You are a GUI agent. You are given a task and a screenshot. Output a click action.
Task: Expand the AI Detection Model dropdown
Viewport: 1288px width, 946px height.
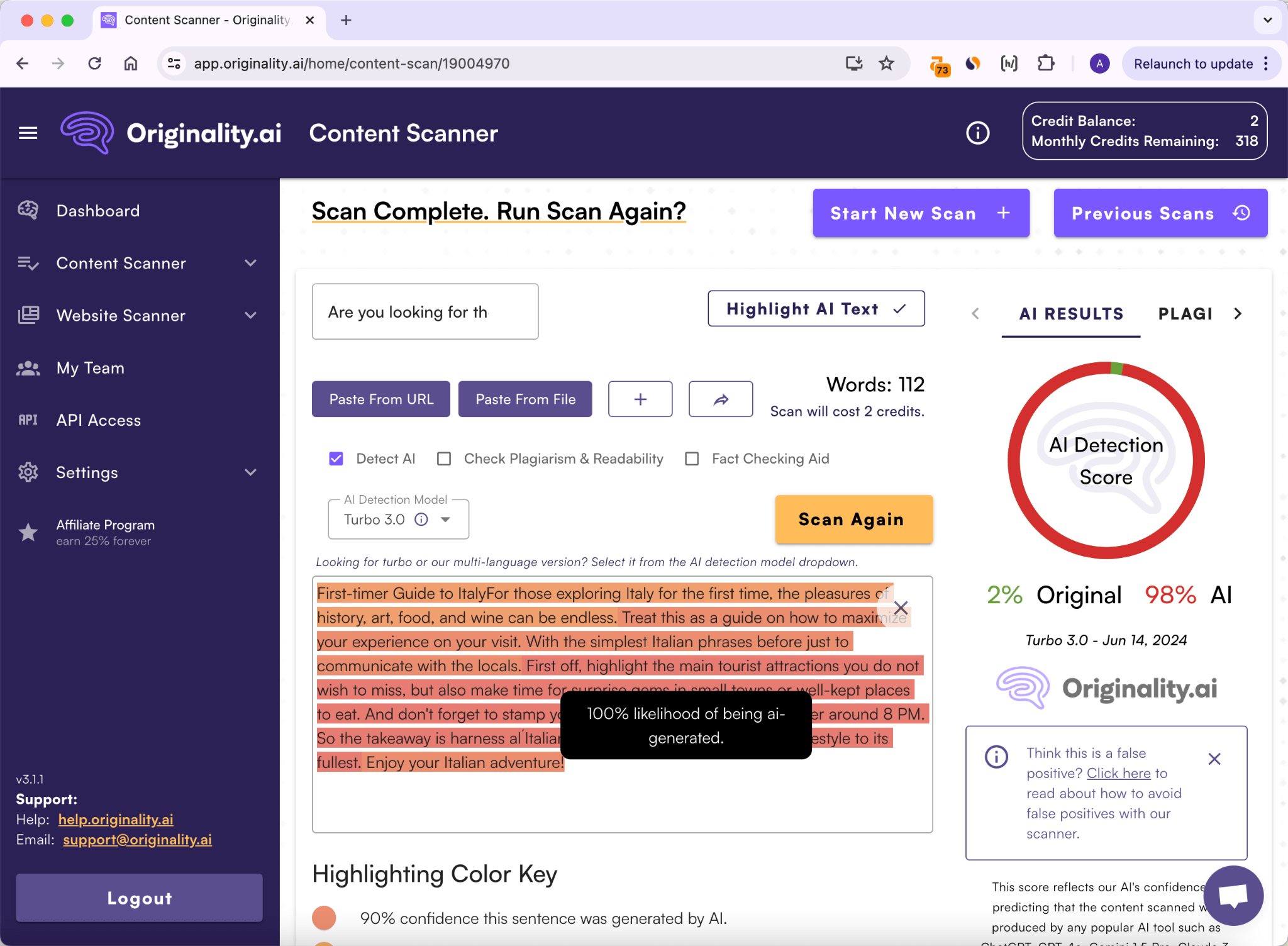[450, 520]
